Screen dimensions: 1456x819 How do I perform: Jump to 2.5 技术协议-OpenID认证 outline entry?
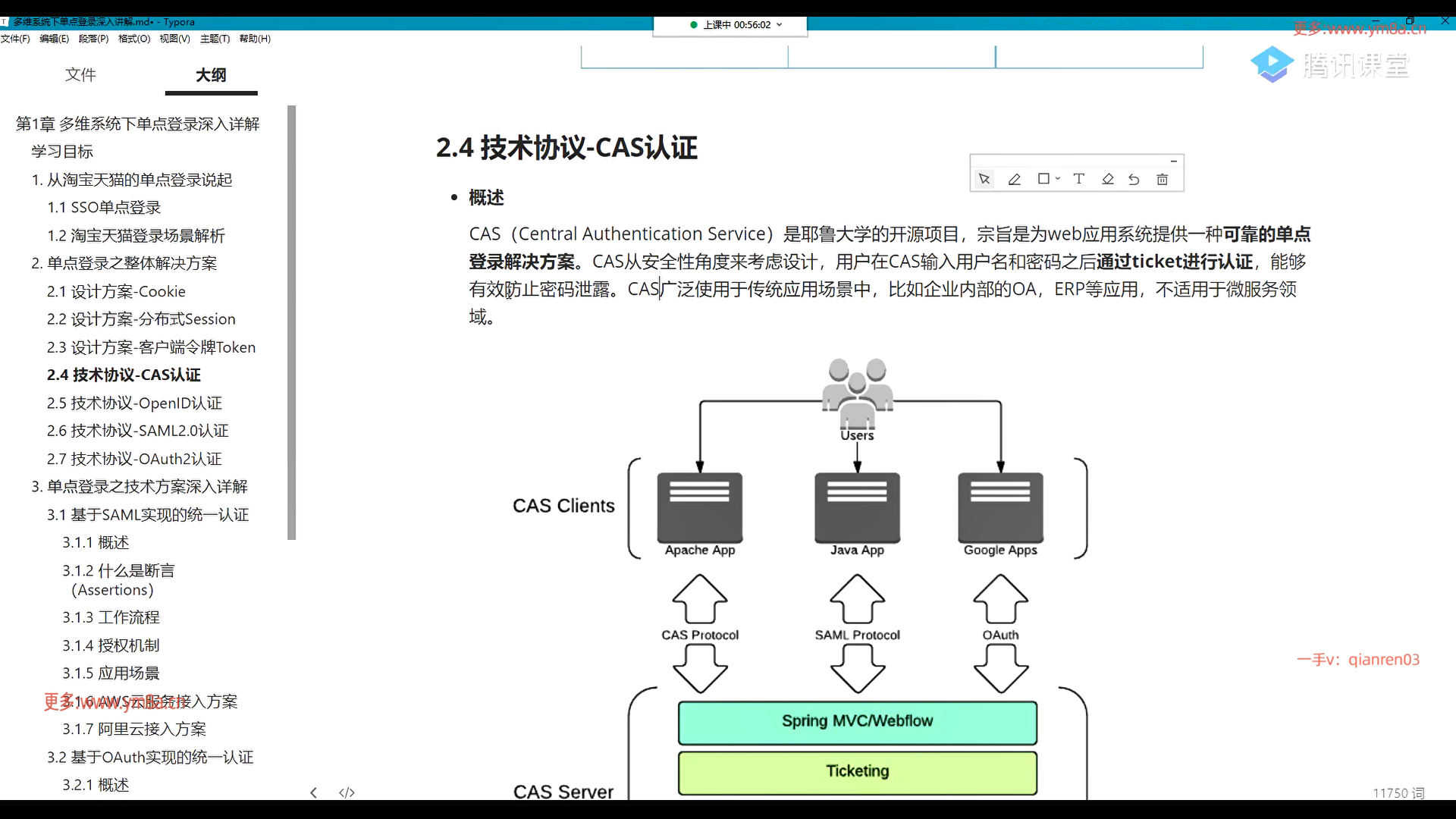(x=134, y=403)
